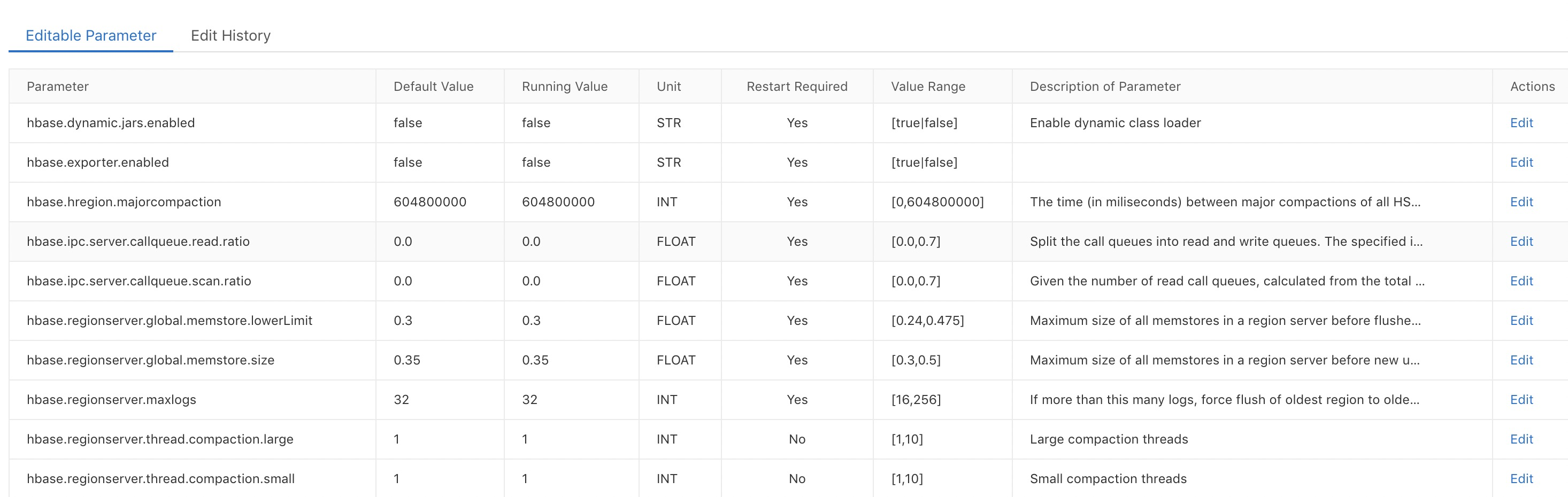1568x497 pixels.
Task: Select the hbase.regionserver.maxlogs parameter name
Action: coord(111,400)
